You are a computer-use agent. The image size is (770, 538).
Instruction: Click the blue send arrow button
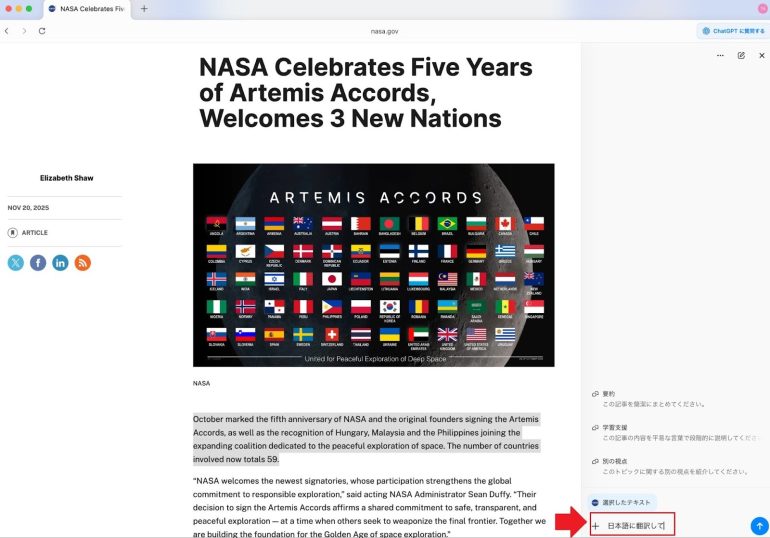click(758, 525)
